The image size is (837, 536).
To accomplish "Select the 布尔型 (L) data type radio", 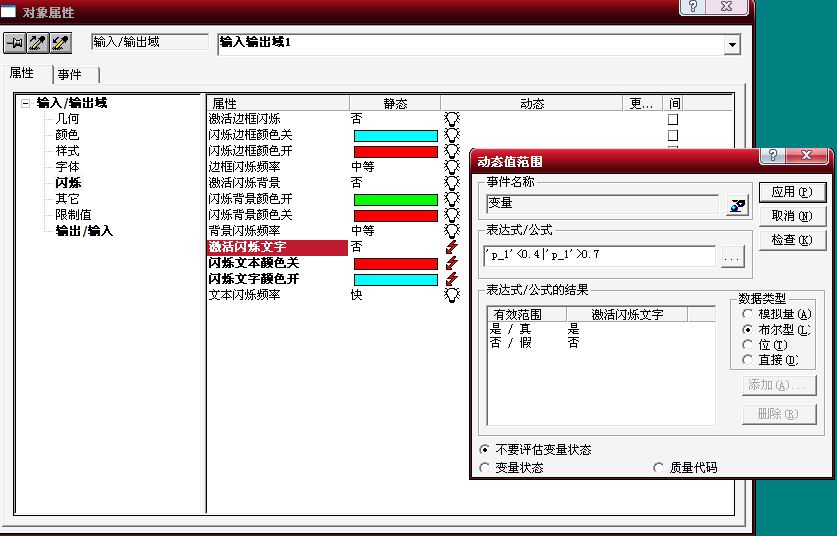I will (747, 329).
